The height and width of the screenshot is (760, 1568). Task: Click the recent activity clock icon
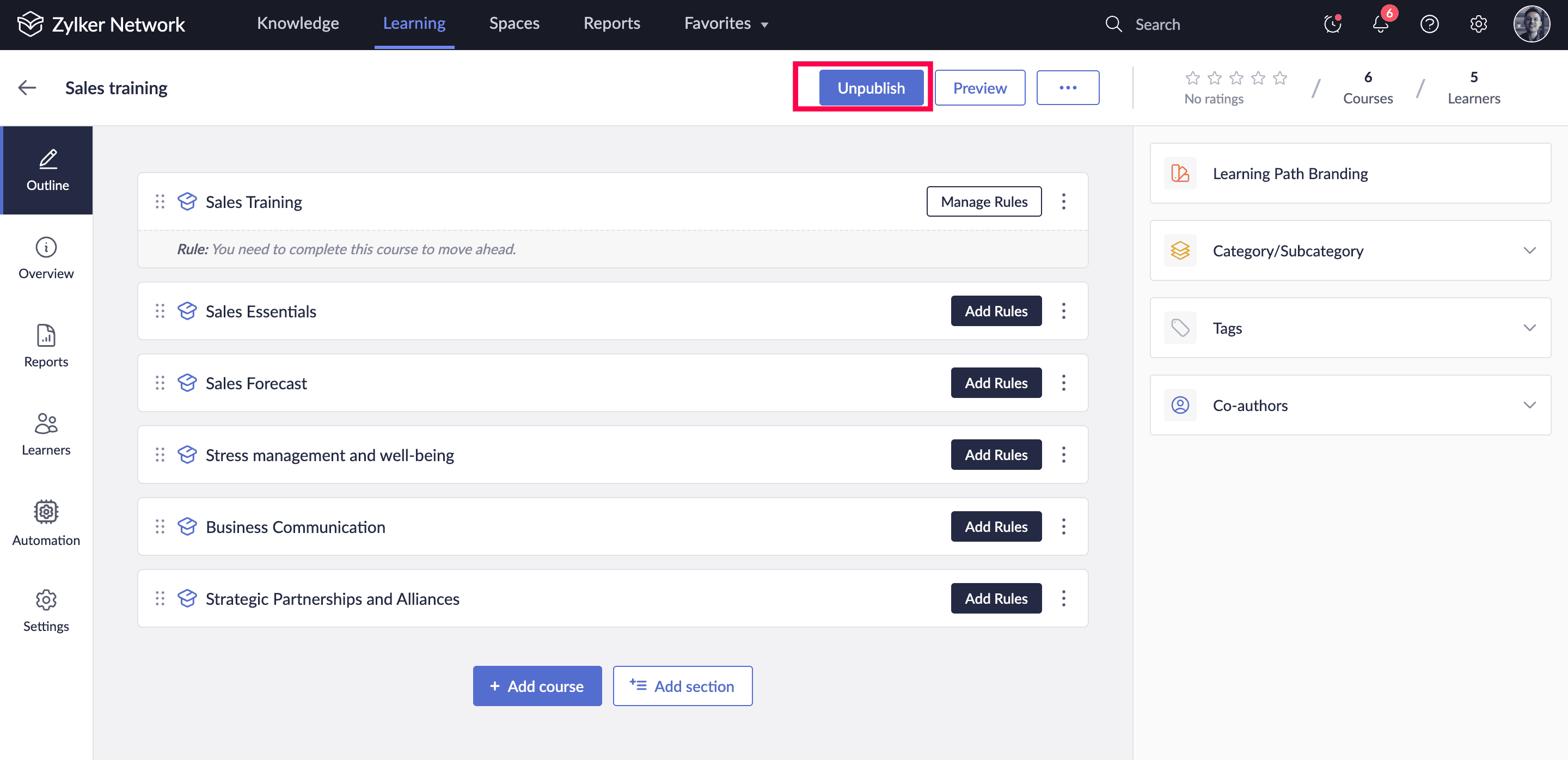pyautogui.click(x=1332, y=24)
